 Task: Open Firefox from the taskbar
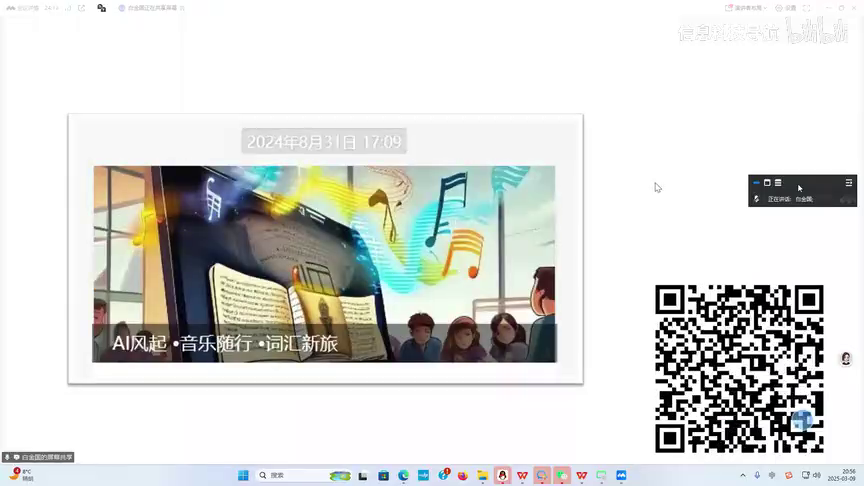pyautogui.click(x=462, y=476)
